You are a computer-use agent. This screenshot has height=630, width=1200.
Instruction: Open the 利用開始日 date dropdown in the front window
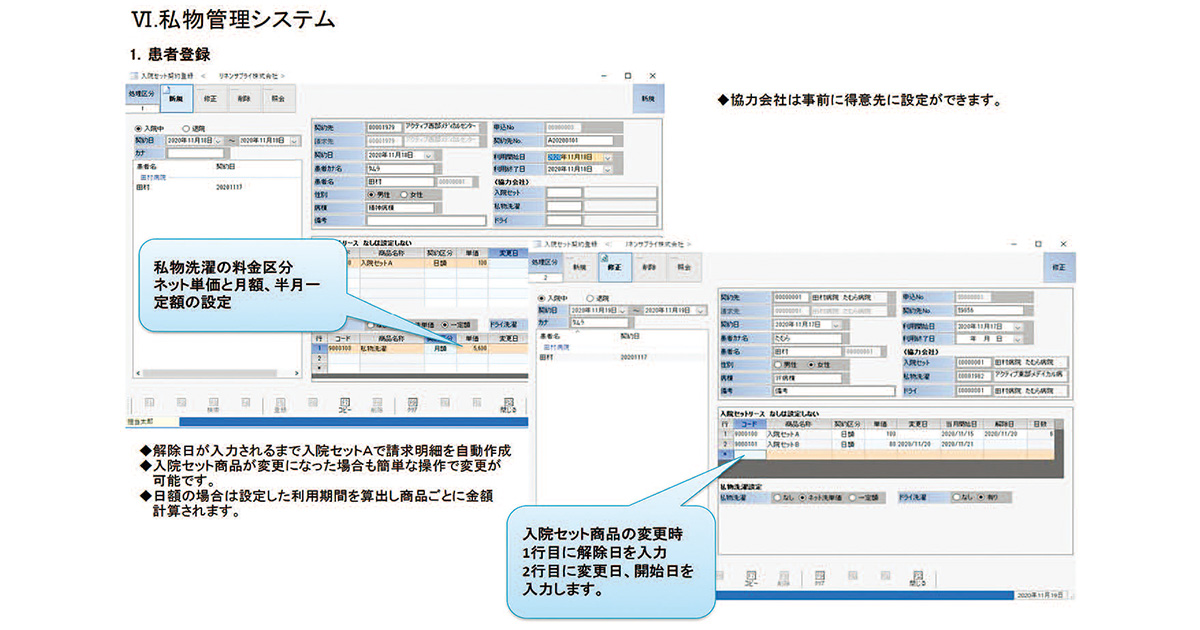(1019, 326)
